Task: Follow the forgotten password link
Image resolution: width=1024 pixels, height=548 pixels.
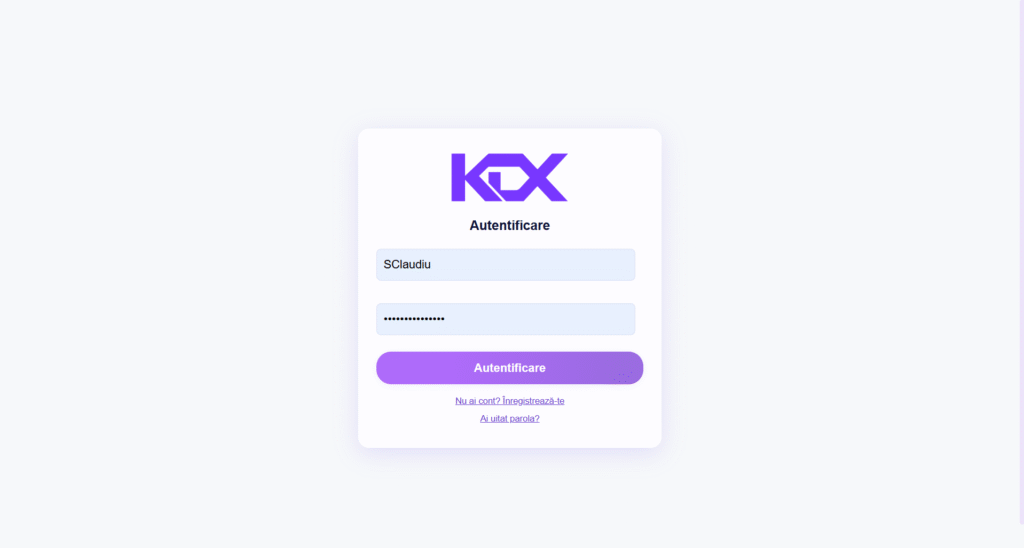Action: (x=509, y=419)
